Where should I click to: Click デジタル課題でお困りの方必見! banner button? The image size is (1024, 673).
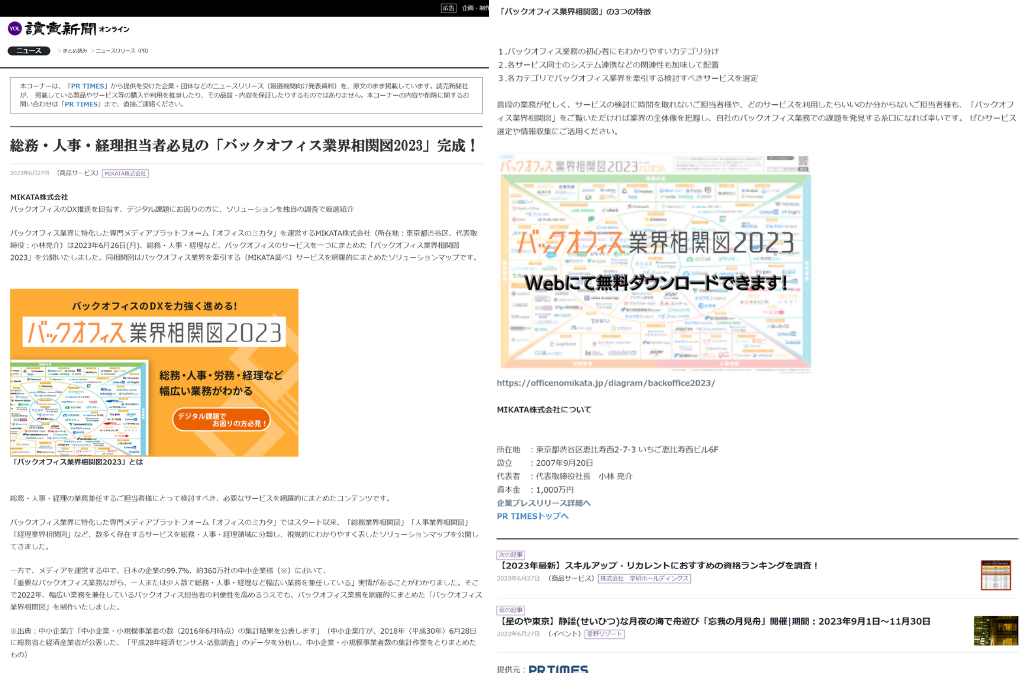[221, 420]
